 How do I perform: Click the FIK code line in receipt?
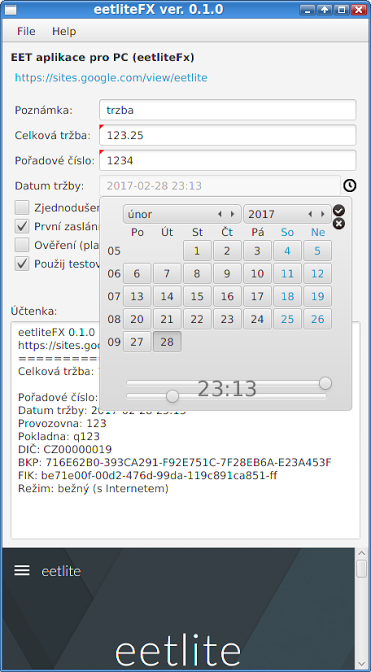coord(149,475)
